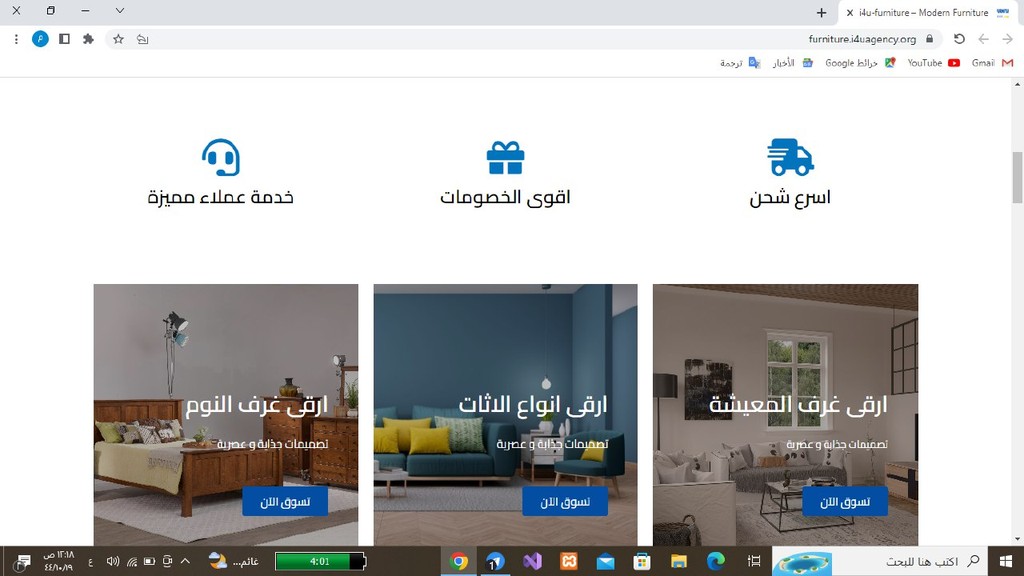Reload the furniture page
Image resolution: width=1024 pixels, height=576 pixels.
[959, 39]
